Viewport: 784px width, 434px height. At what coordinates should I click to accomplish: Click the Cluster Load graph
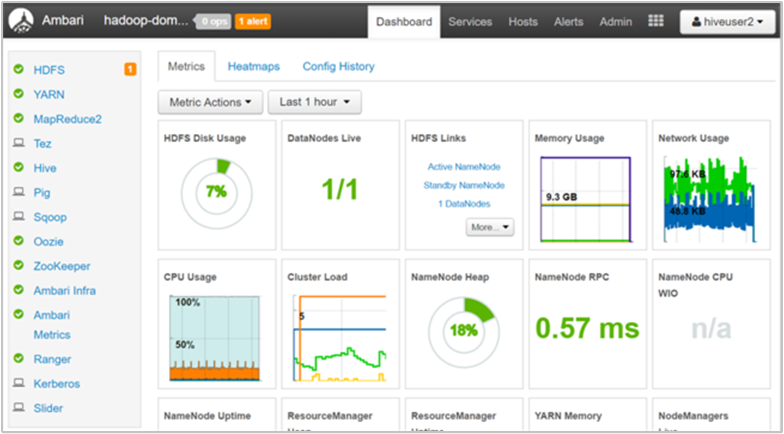coord(340,338)
